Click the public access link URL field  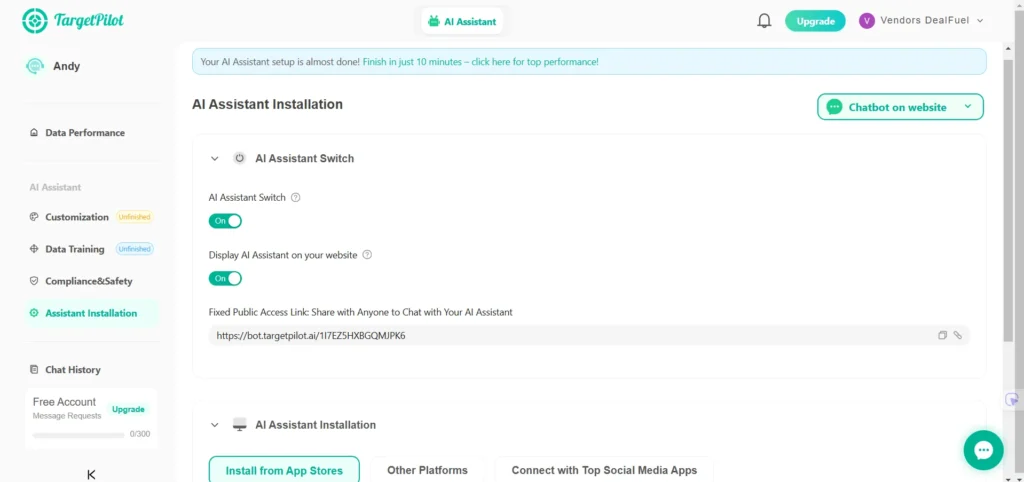click(x=589, y=336)
